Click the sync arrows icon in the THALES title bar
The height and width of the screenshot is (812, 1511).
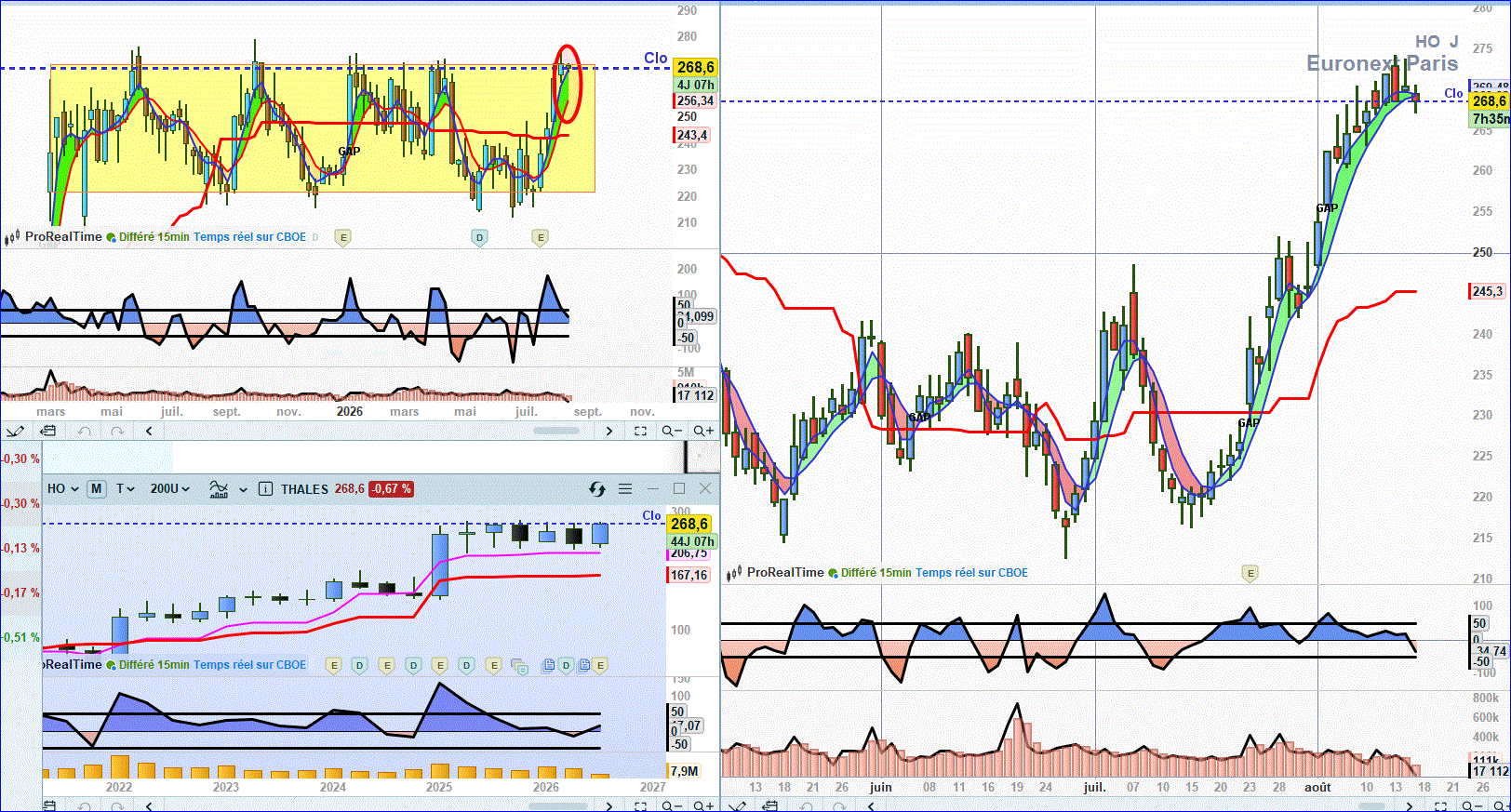pyautogui.click(x=597, y=488)
